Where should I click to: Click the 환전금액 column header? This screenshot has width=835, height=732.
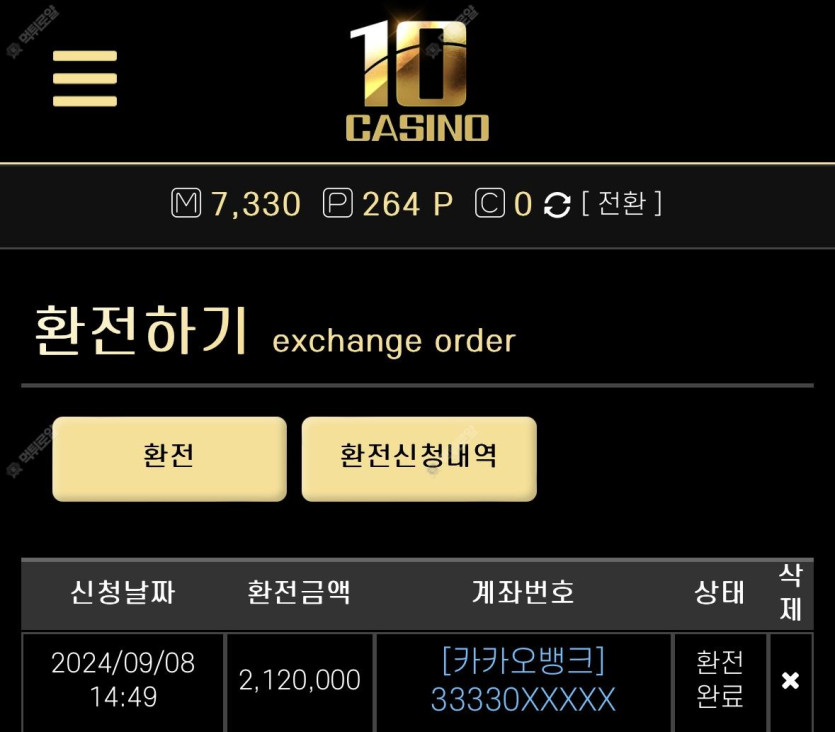[299, 593]
